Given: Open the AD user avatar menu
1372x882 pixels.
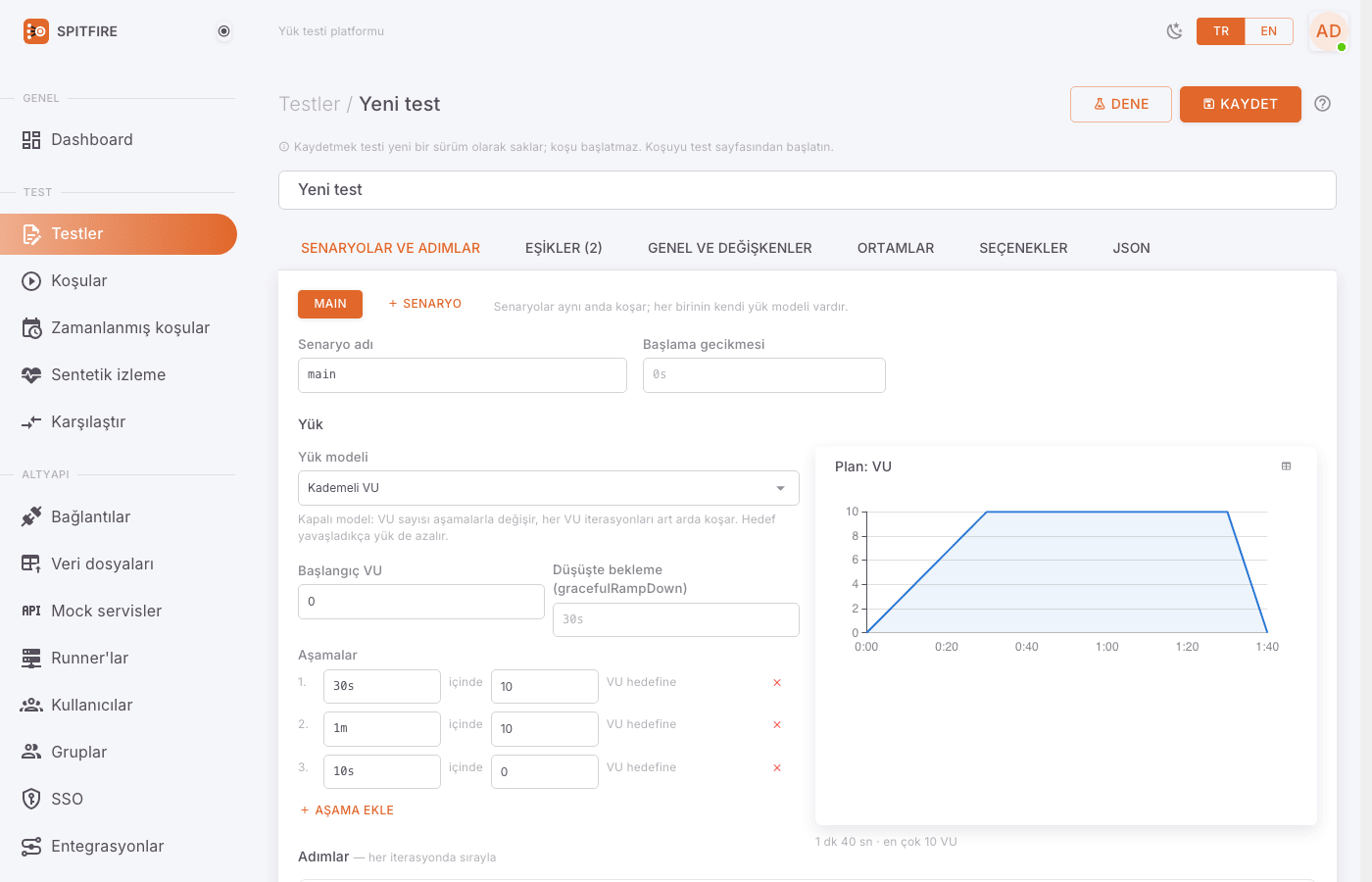Looking at the screenshot, I should [1329, 31].
